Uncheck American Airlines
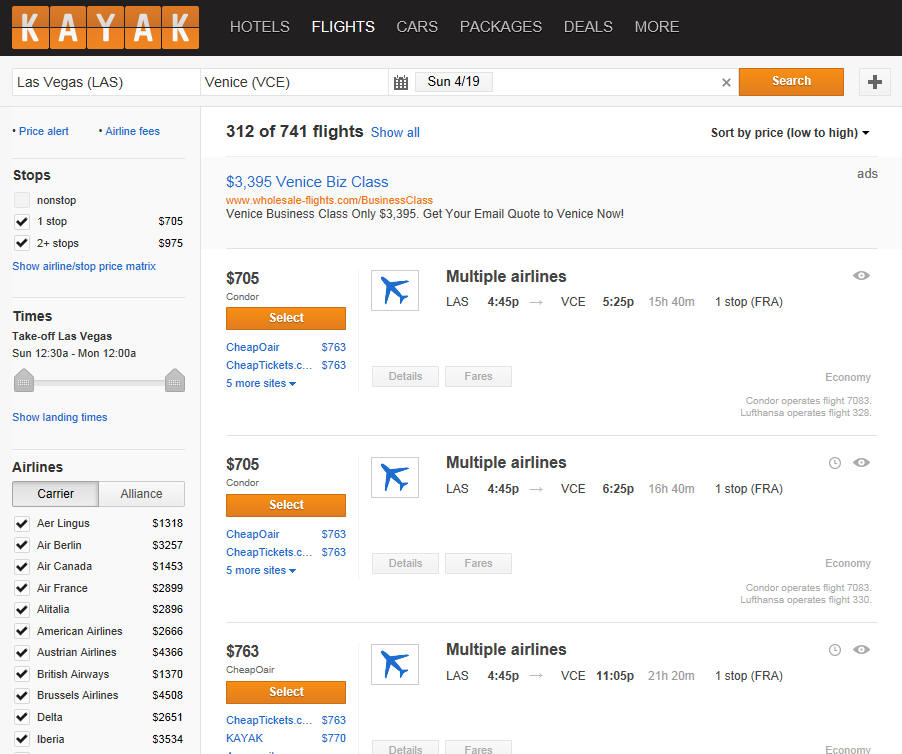Image resolution: width=902 pixels, height=754 pixels. pos(22,631)
